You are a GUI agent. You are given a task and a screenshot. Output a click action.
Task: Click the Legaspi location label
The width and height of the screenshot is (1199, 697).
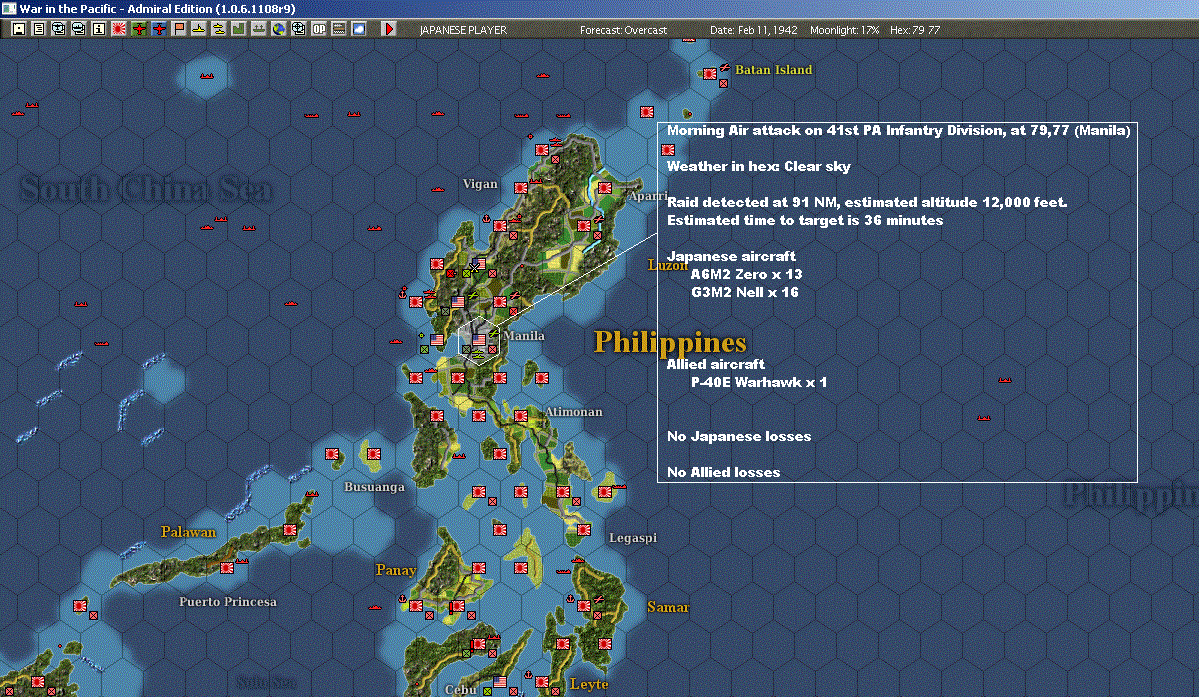click(x=632, y=538)
